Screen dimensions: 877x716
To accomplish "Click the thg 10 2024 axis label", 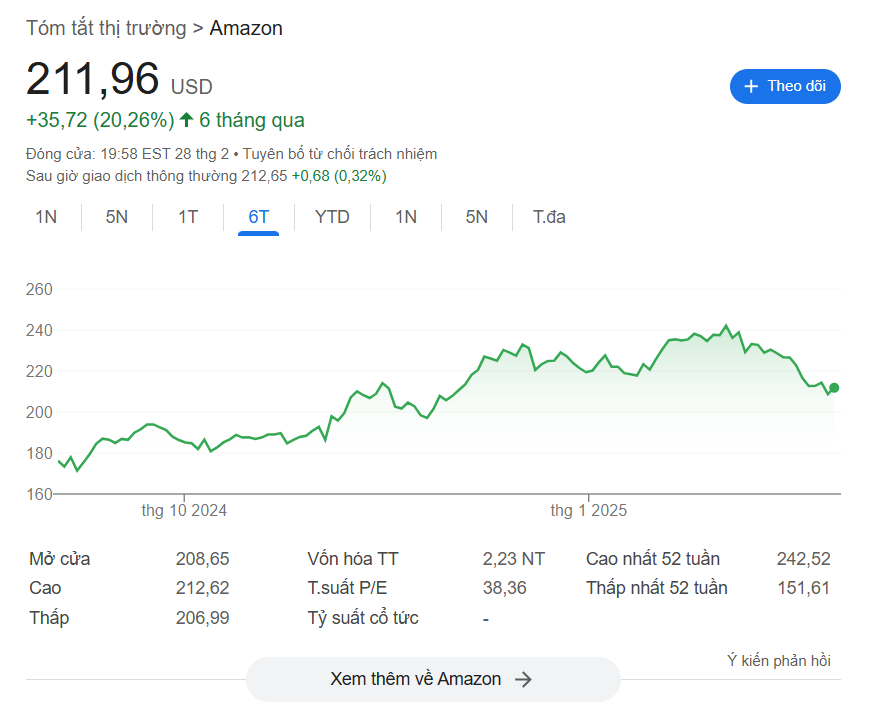I will 184,510.
